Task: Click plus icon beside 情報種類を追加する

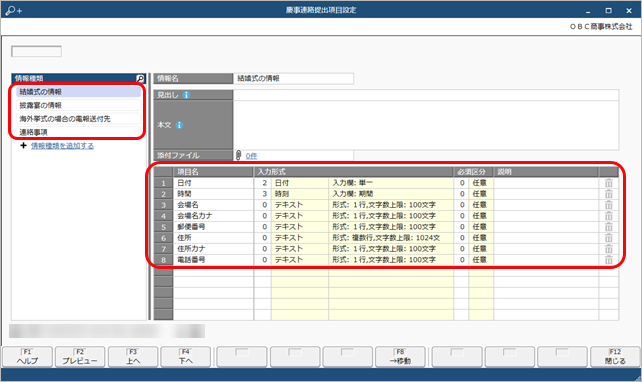Action: pos(23,146)
